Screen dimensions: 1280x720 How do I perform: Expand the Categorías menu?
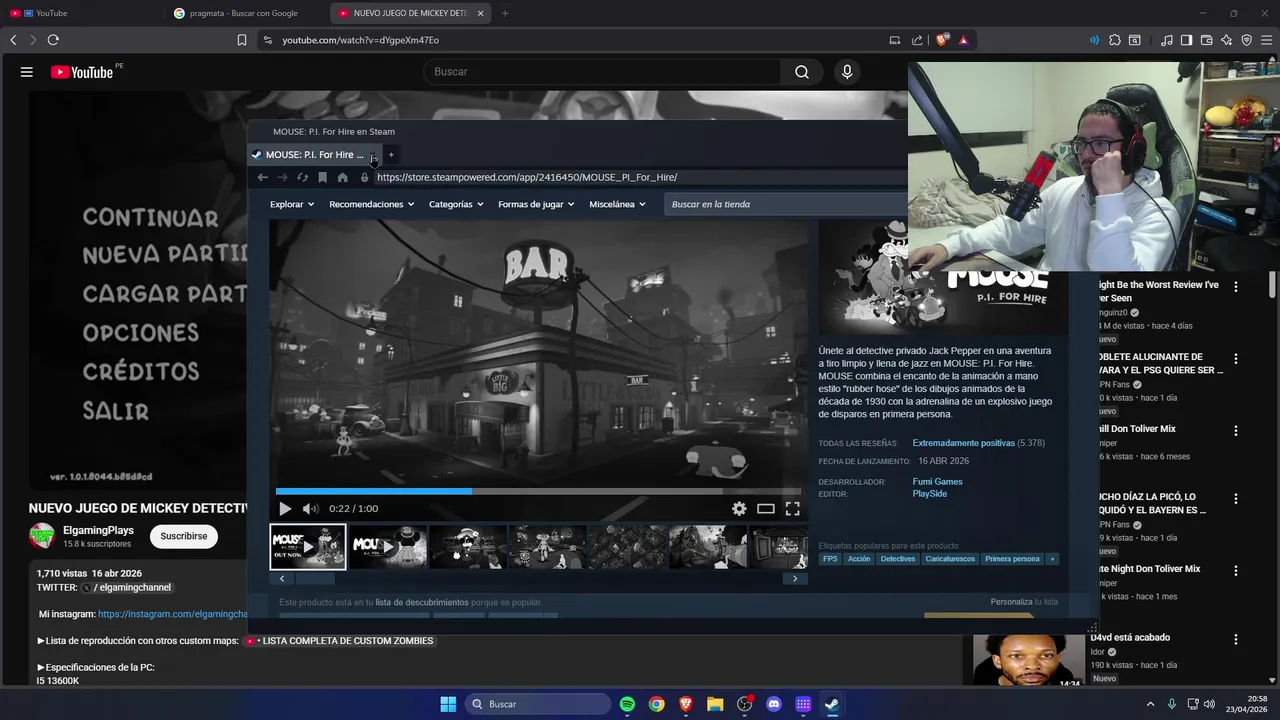pyautogui.click(x=456, y=204)
